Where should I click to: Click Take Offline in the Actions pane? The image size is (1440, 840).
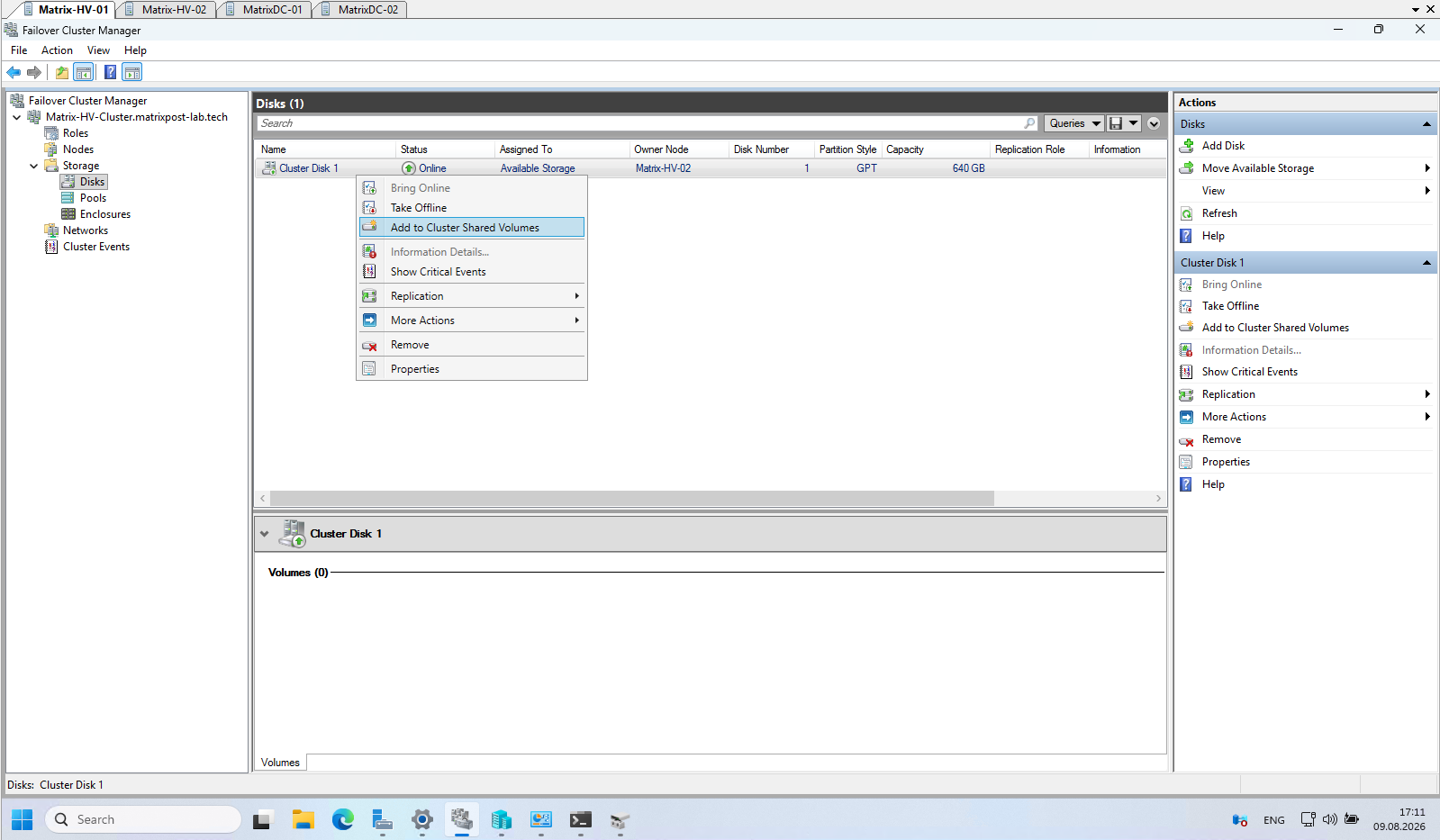tap(1230, 306)
